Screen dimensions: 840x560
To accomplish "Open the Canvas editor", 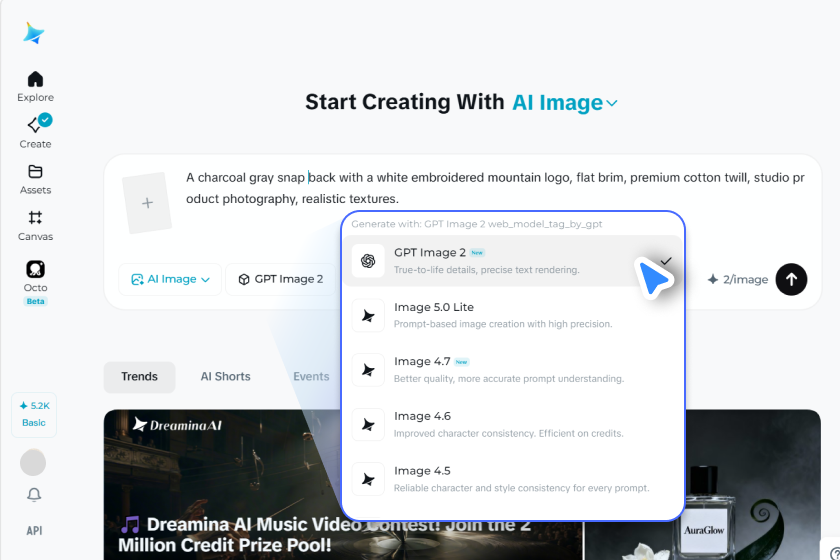I will point(35,226).
